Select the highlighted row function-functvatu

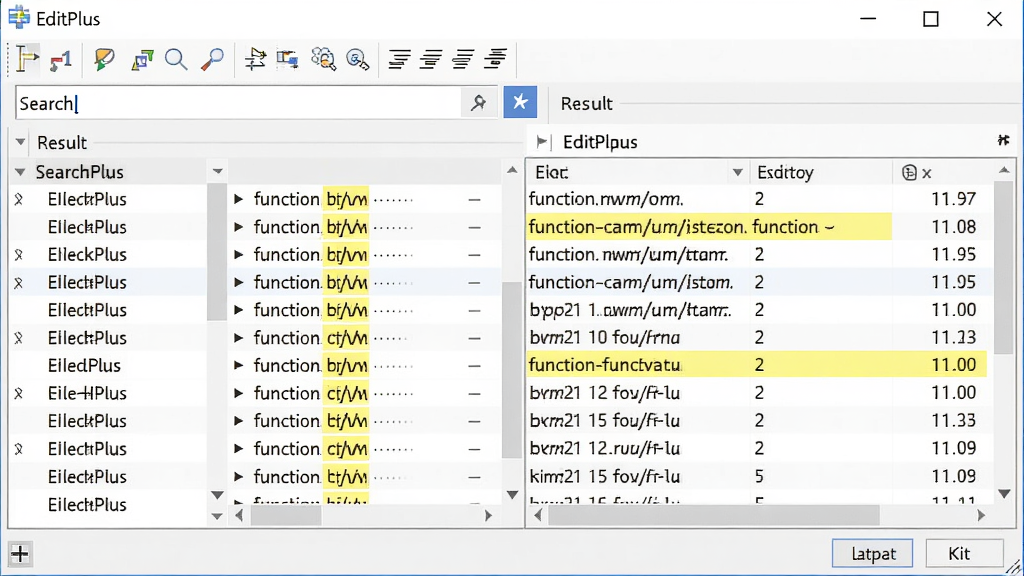point(756,364)
